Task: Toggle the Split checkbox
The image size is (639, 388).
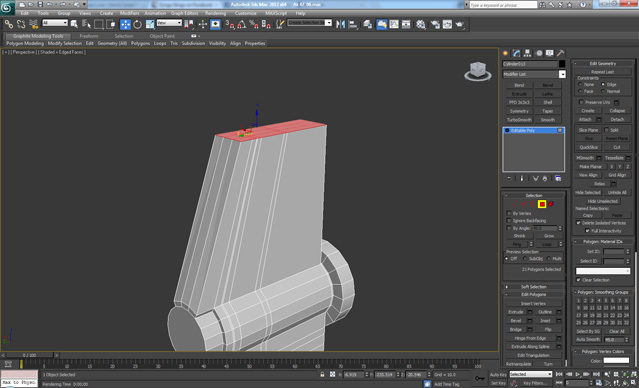Action: [x=606, y=130]
